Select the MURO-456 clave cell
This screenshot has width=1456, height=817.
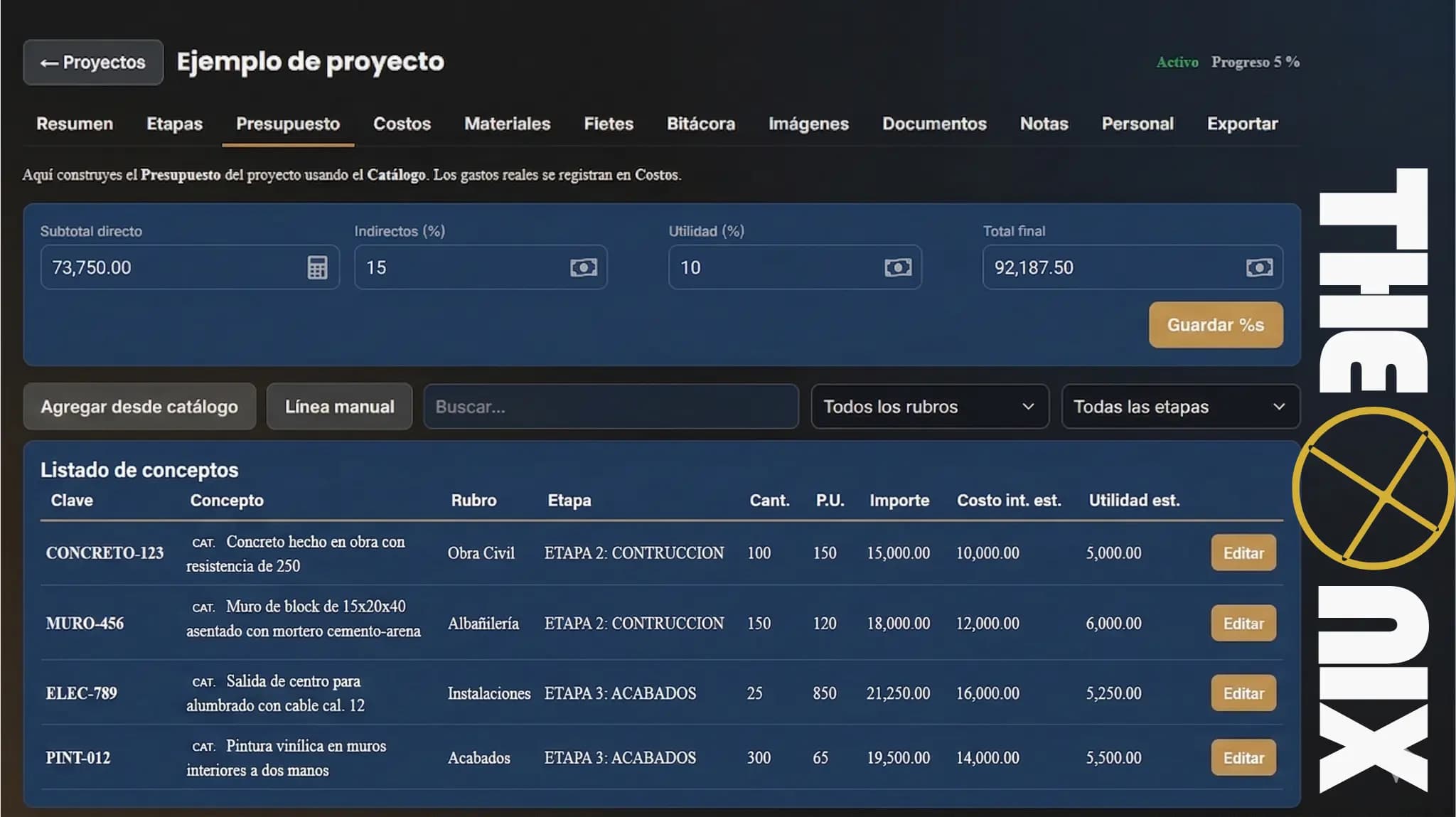pos(85,624)
